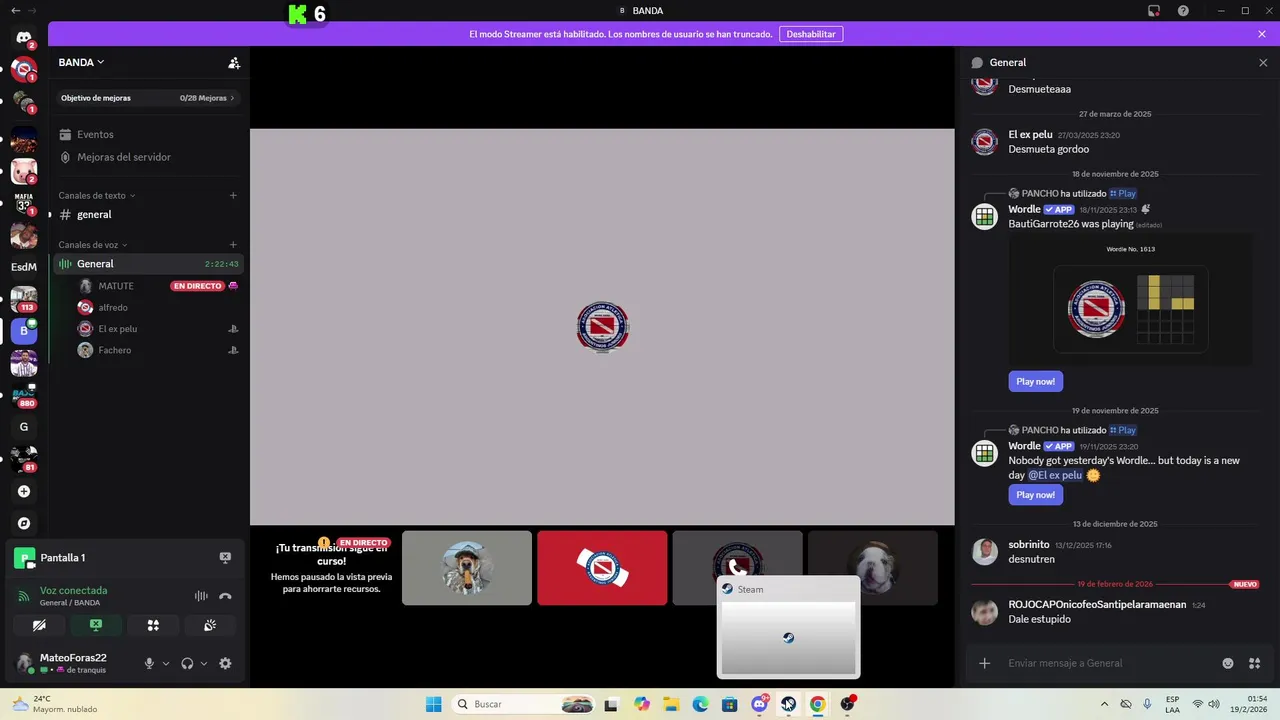Open the EsdM server
The height and width of the screenshot is (720, 1280).
point(24,267)
